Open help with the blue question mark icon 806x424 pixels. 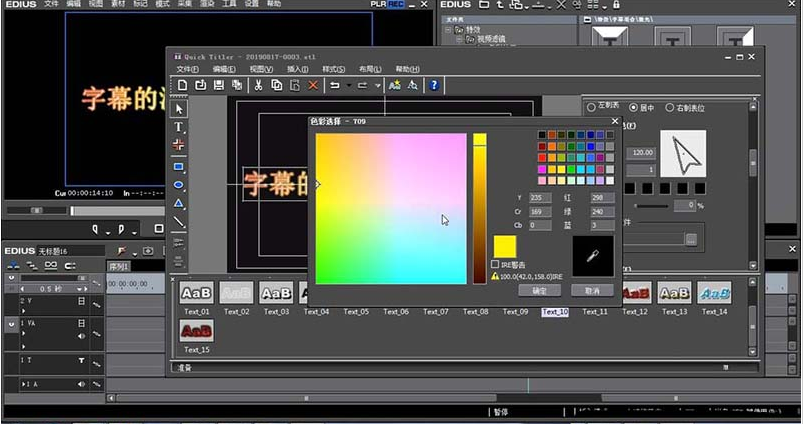click(434, 86)
